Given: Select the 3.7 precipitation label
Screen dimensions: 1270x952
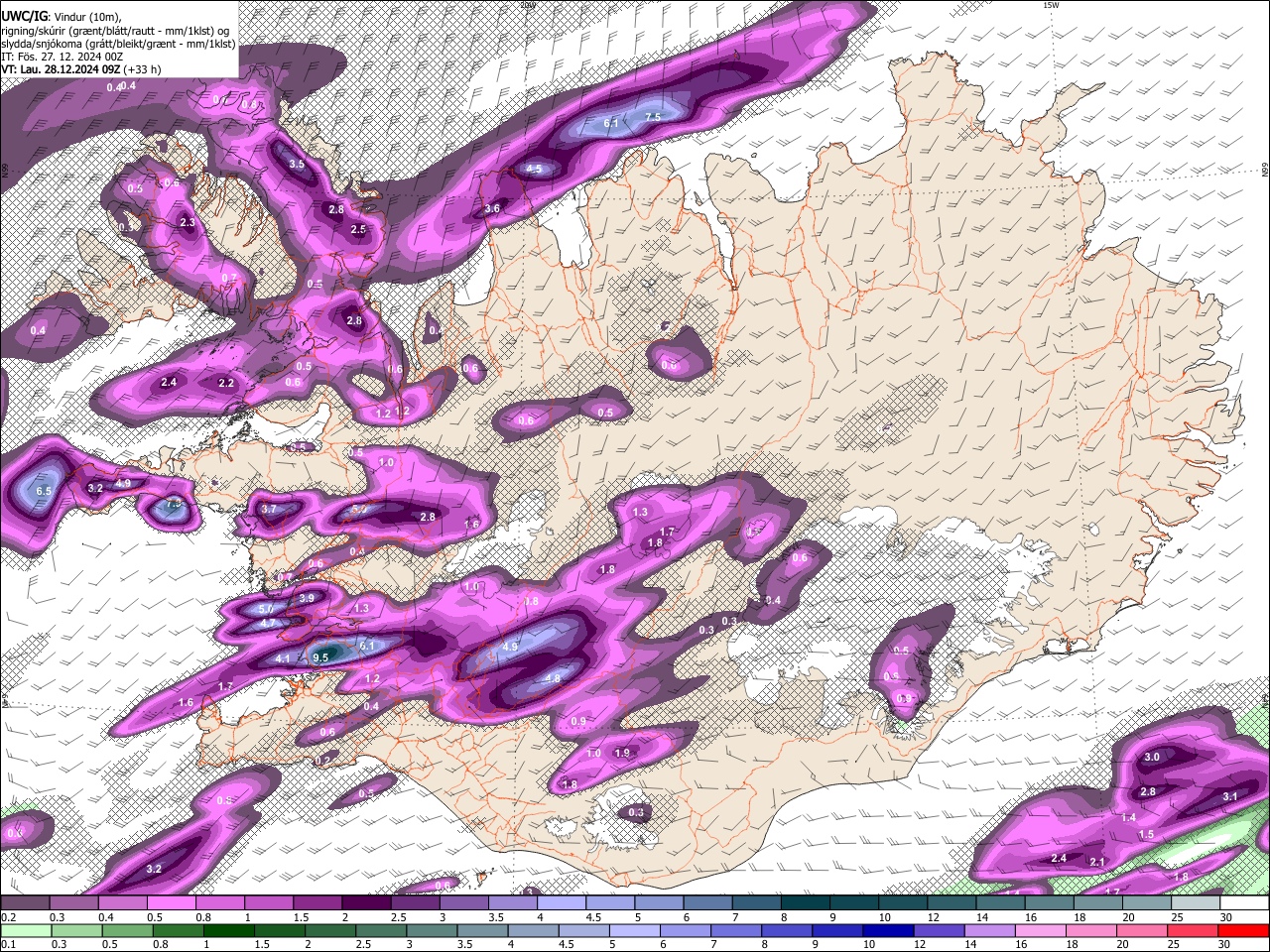Looking at the screenshot, I should 269,509.
